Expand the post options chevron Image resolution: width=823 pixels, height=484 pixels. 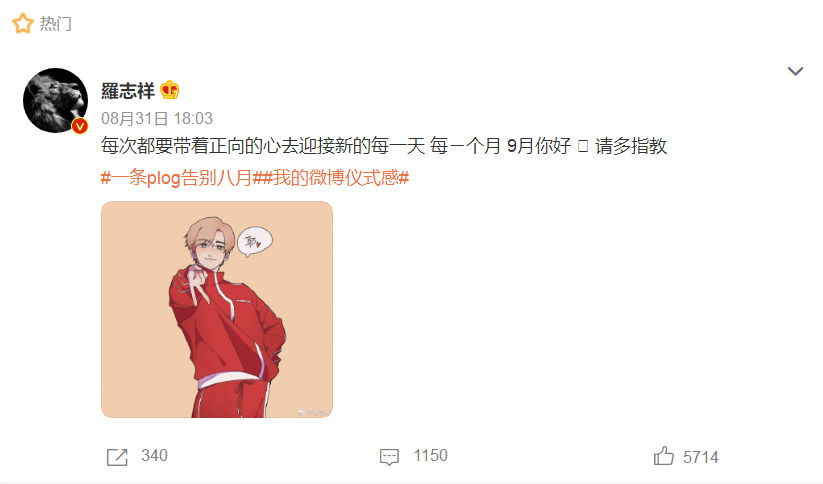[795, 71]
